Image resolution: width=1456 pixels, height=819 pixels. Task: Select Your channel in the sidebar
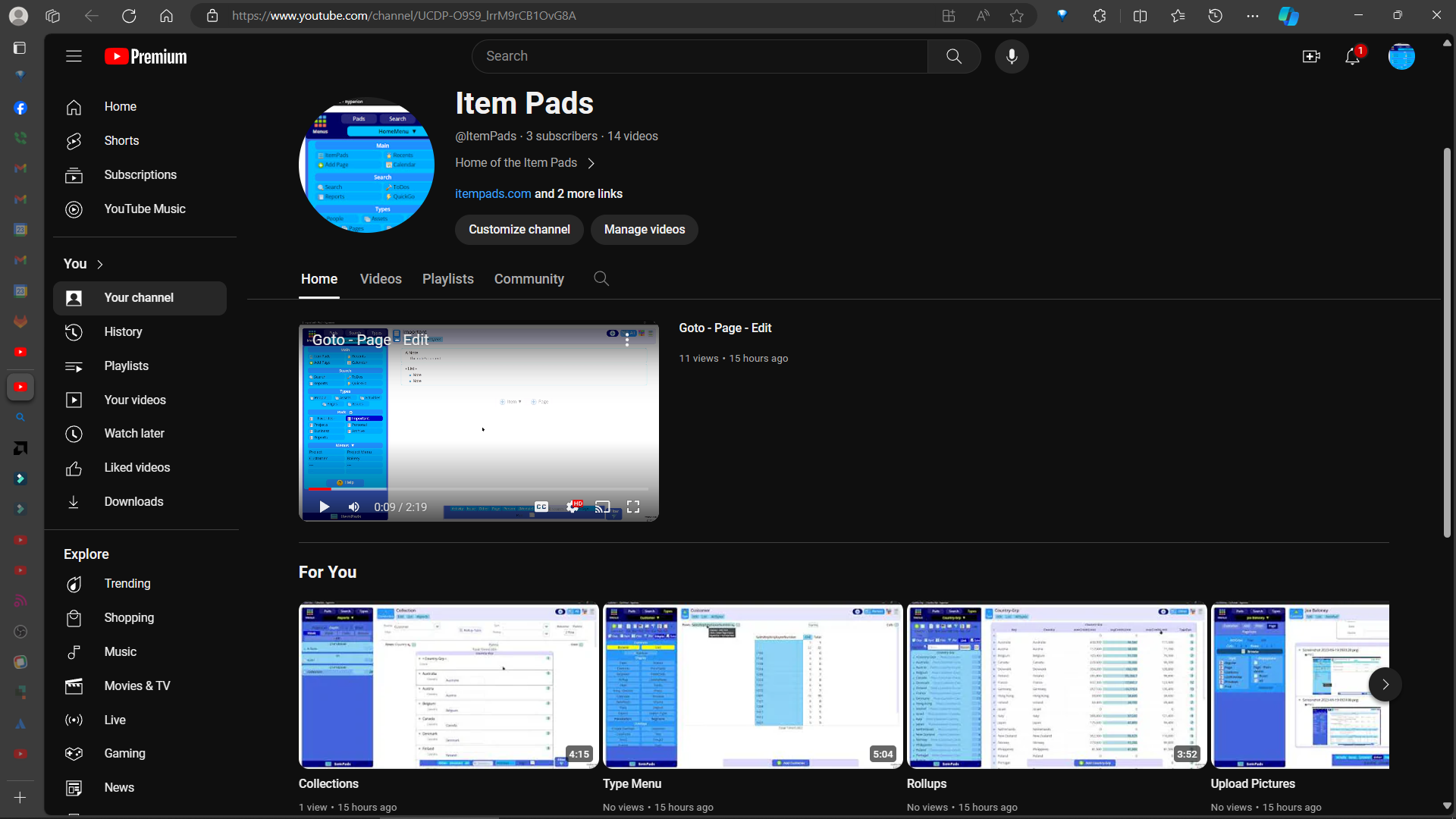(140, 298)
